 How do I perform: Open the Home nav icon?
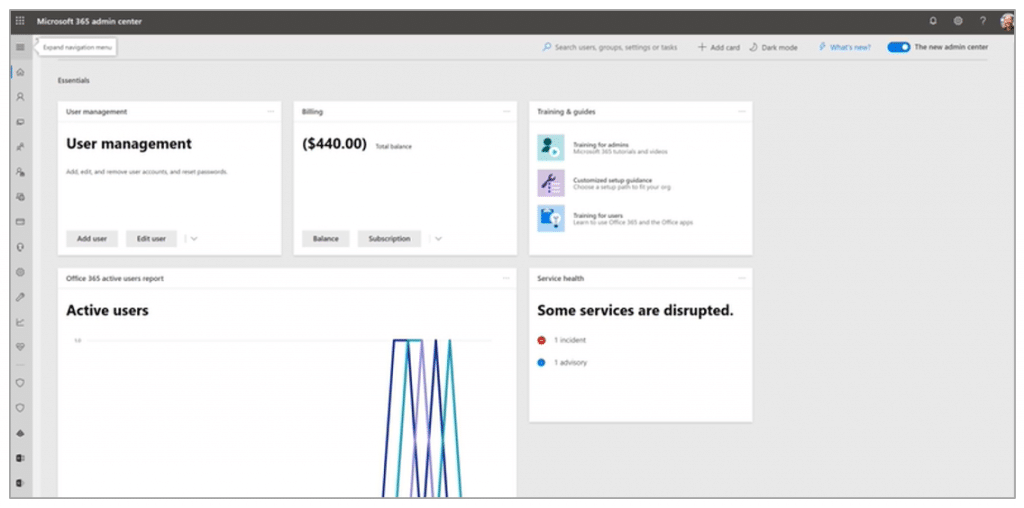point(20,72)
